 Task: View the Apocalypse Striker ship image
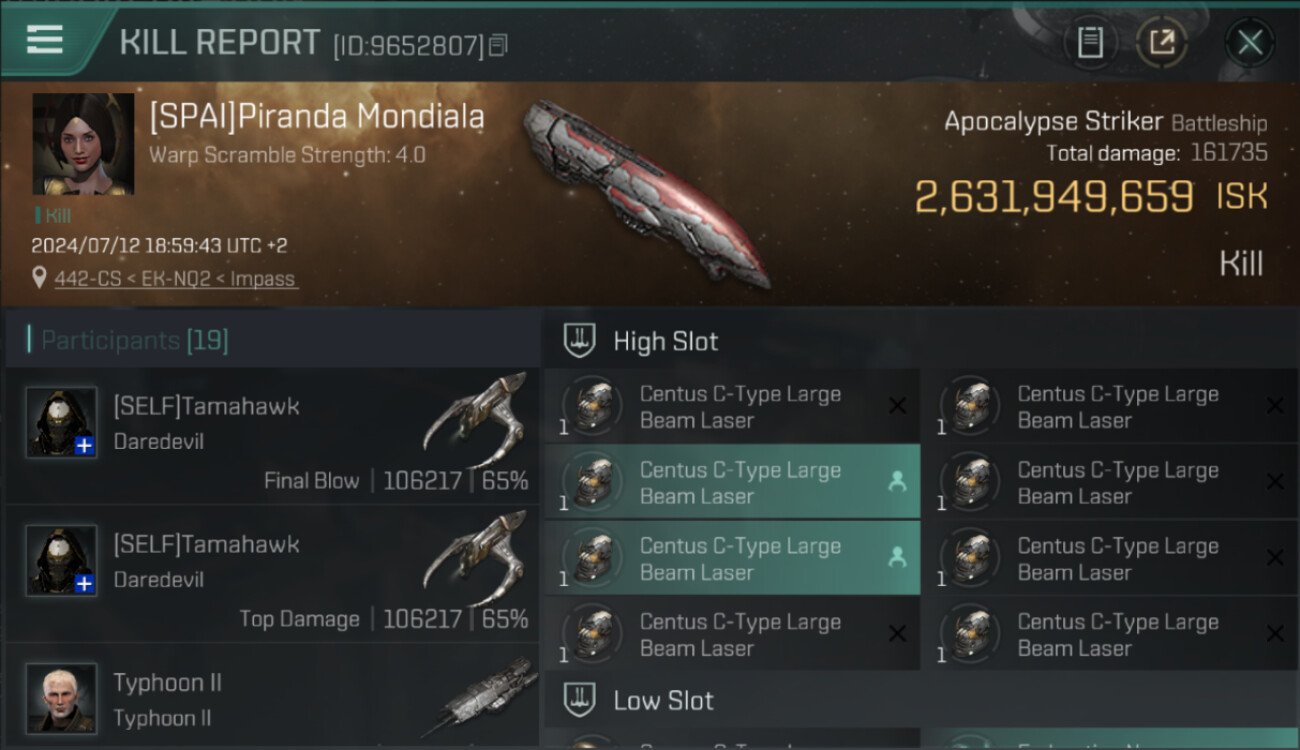coord(648,192)
